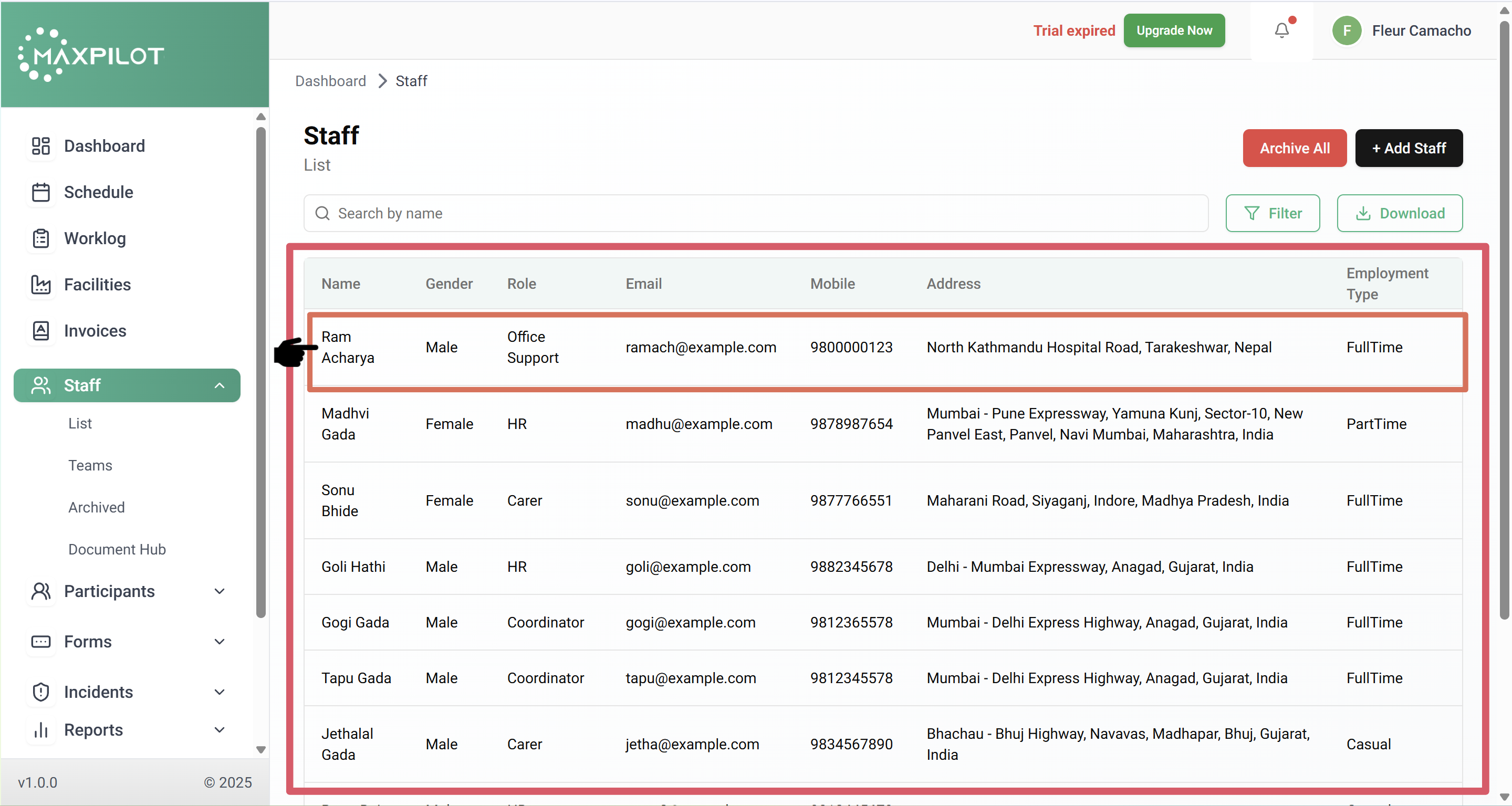Click the Incidents shield icon
The image size is (1512, 806).
click(x=40, y=692)
